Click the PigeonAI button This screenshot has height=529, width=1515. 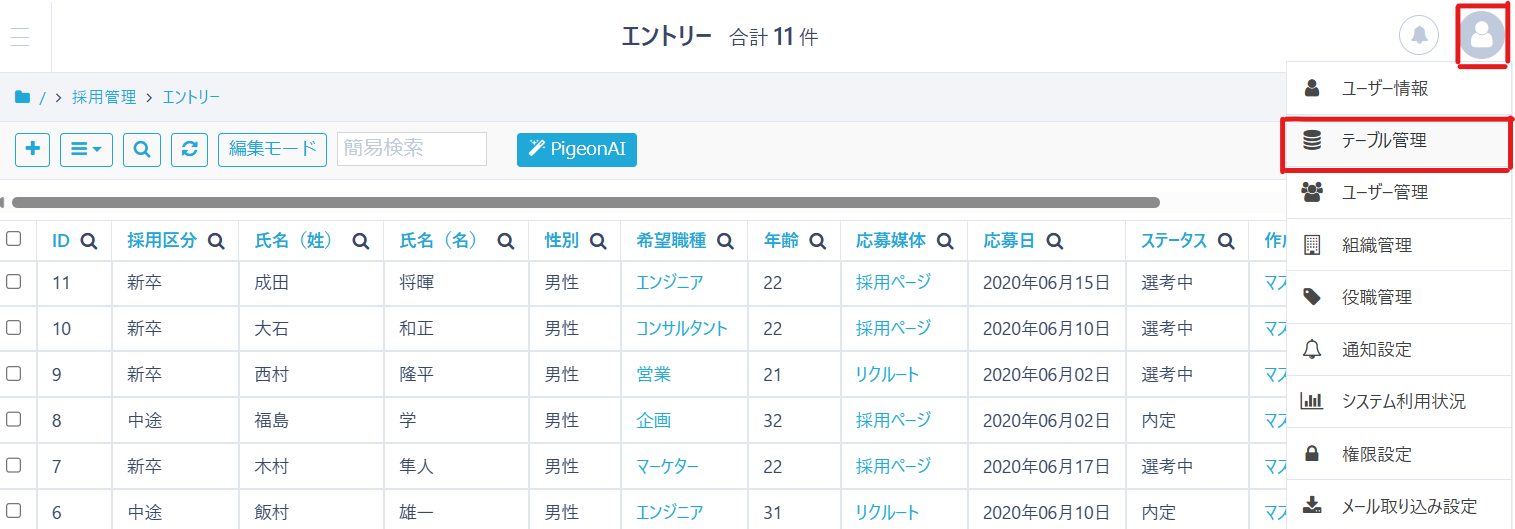coord(577,149)
